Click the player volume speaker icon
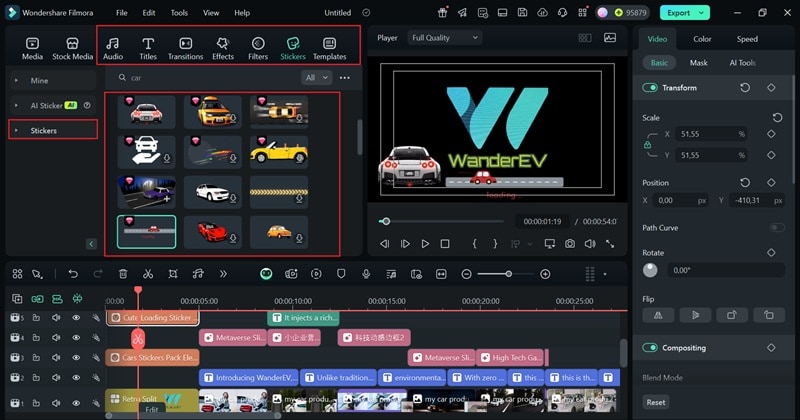Viewport: 800px width, 420px height. pos(590,244)
